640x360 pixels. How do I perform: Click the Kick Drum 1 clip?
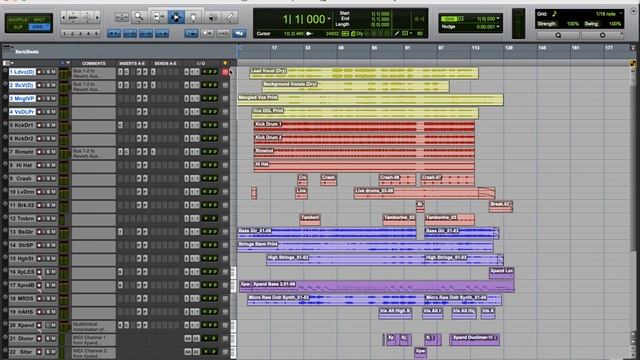click(364, 127)
